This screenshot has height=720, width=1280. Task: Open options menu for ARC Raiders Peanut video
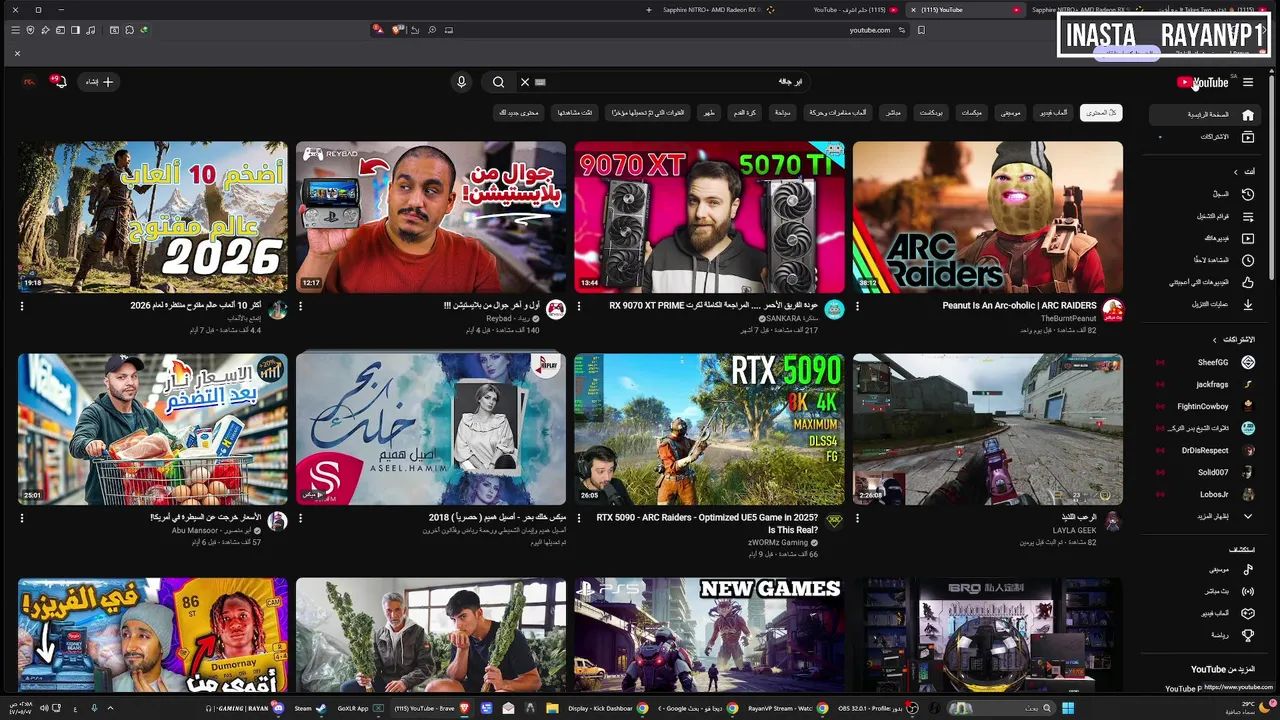857,307
